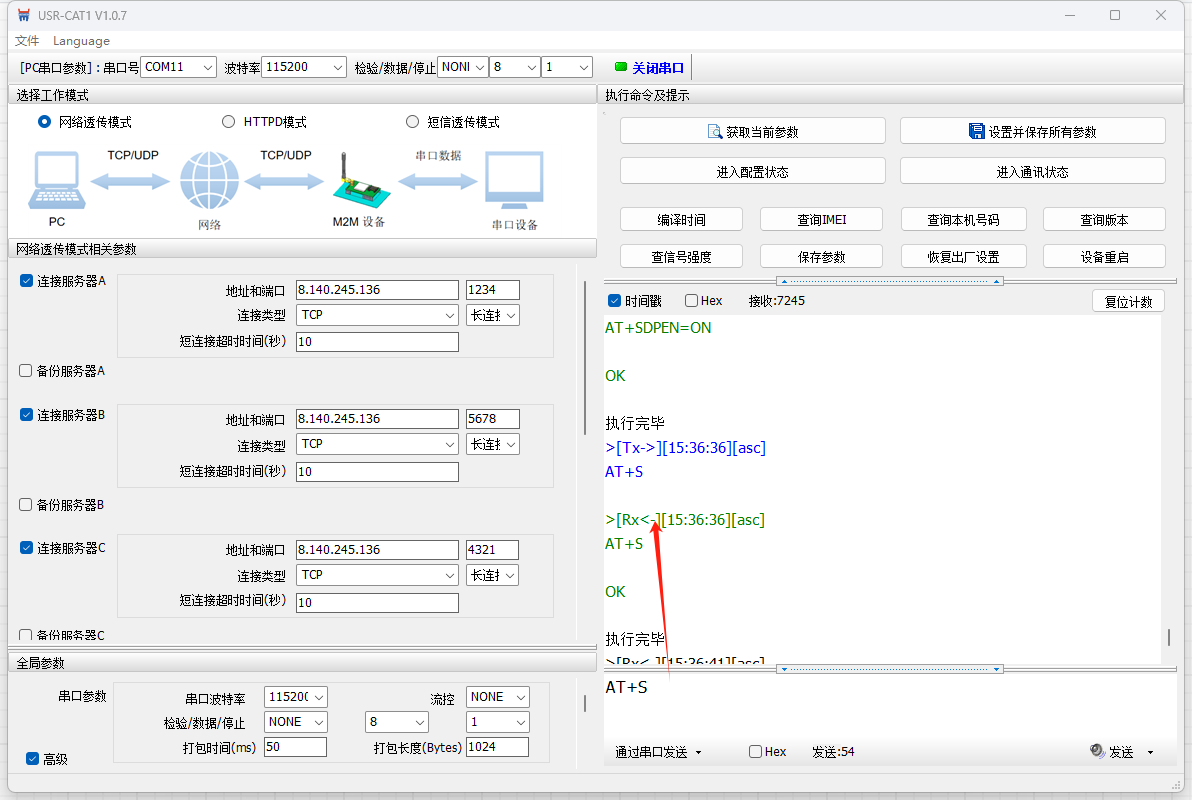Image resolution: width=1192 pixels, height=800 pixels.
Task: Click the green serial port status indicator
Action: point(621,68)
